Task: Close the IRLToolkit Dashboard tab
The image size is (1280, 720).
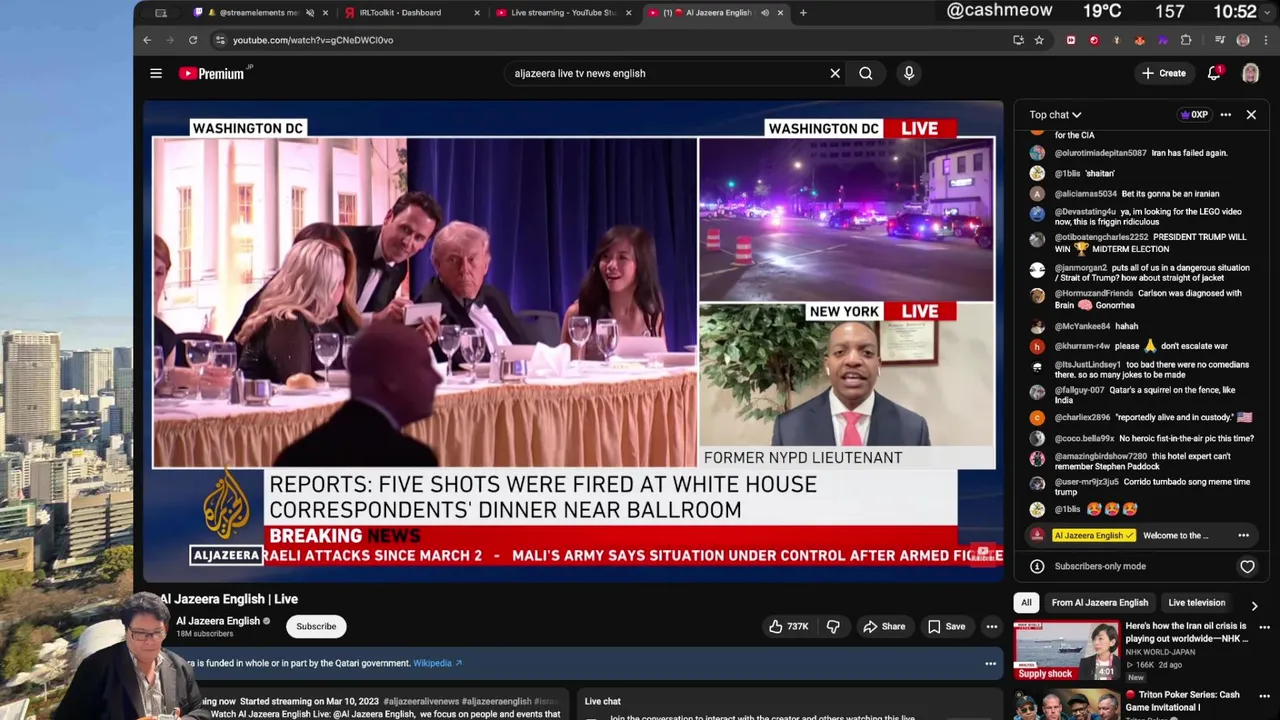Action: tap(476, 13)
